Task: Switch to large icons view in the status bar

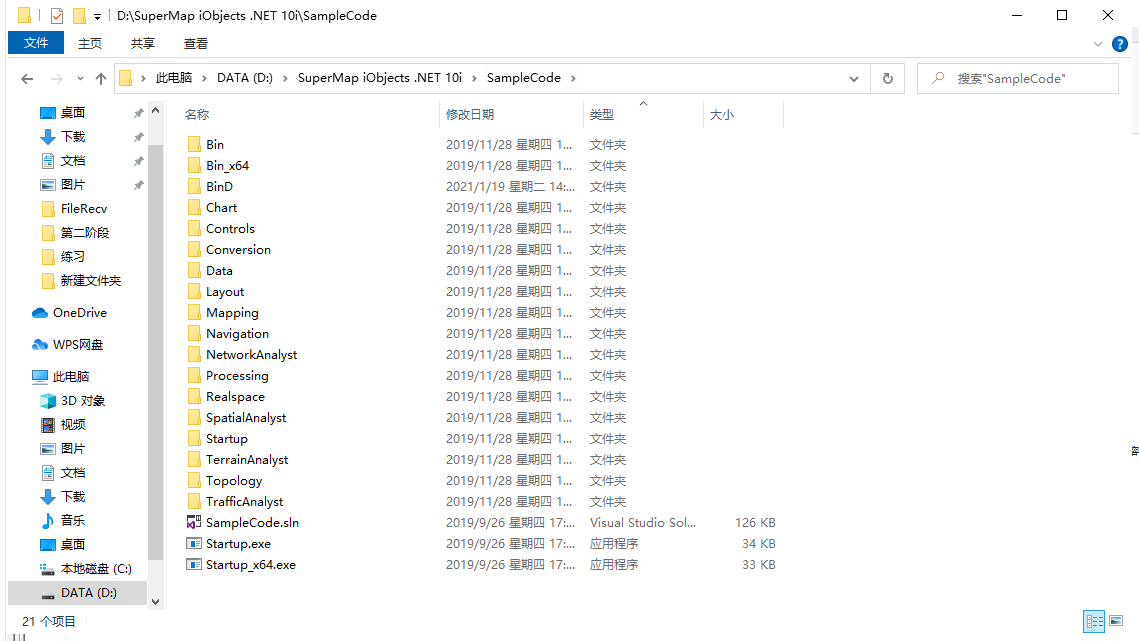Action: tap(1116, 621)
